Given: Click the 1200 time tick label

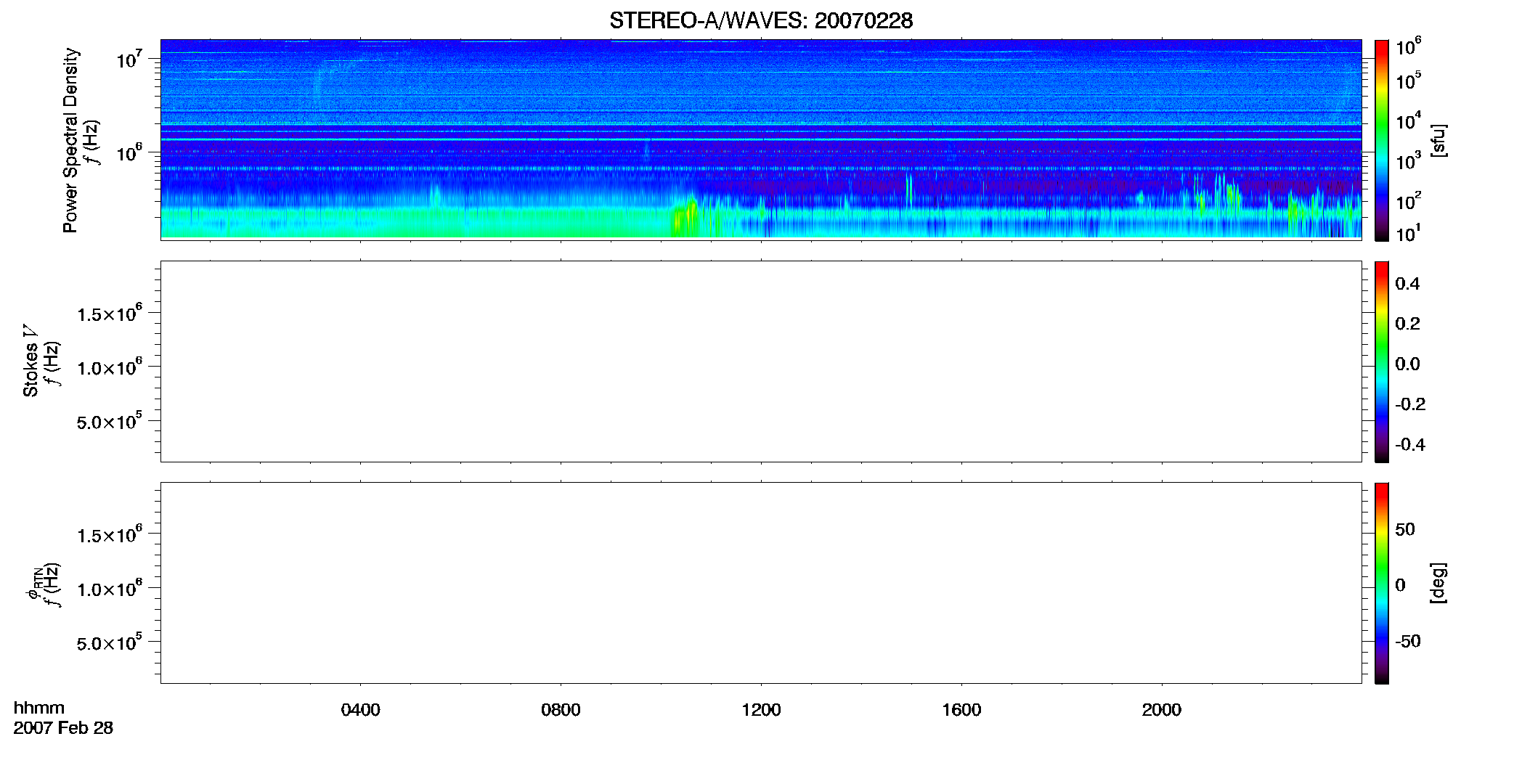Looking at the screenshot, I should 761,710.
